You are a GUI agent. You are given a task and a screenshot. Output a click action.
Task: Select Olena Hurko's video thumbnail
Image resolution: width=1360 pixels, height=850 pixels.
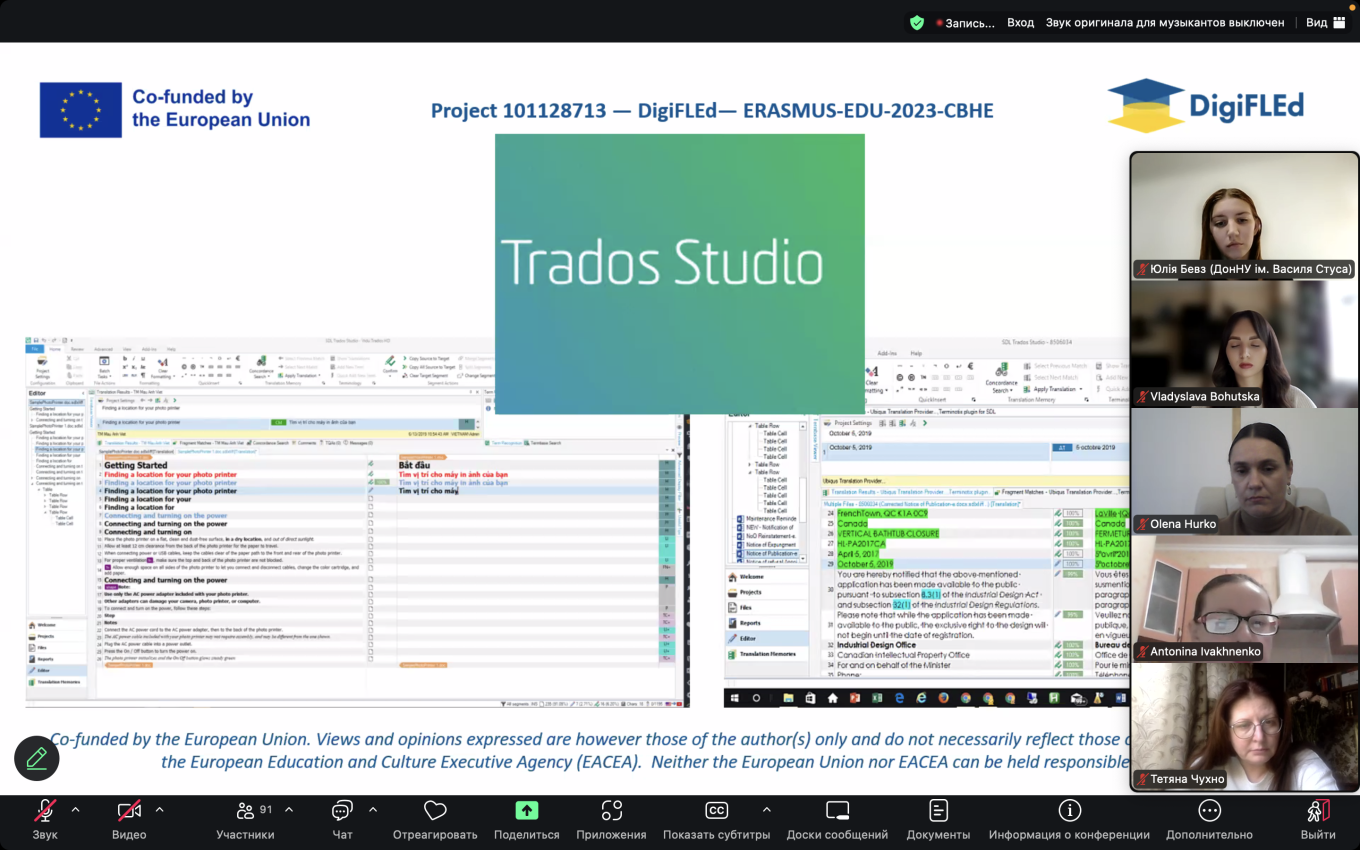[x=1244, y=471]
